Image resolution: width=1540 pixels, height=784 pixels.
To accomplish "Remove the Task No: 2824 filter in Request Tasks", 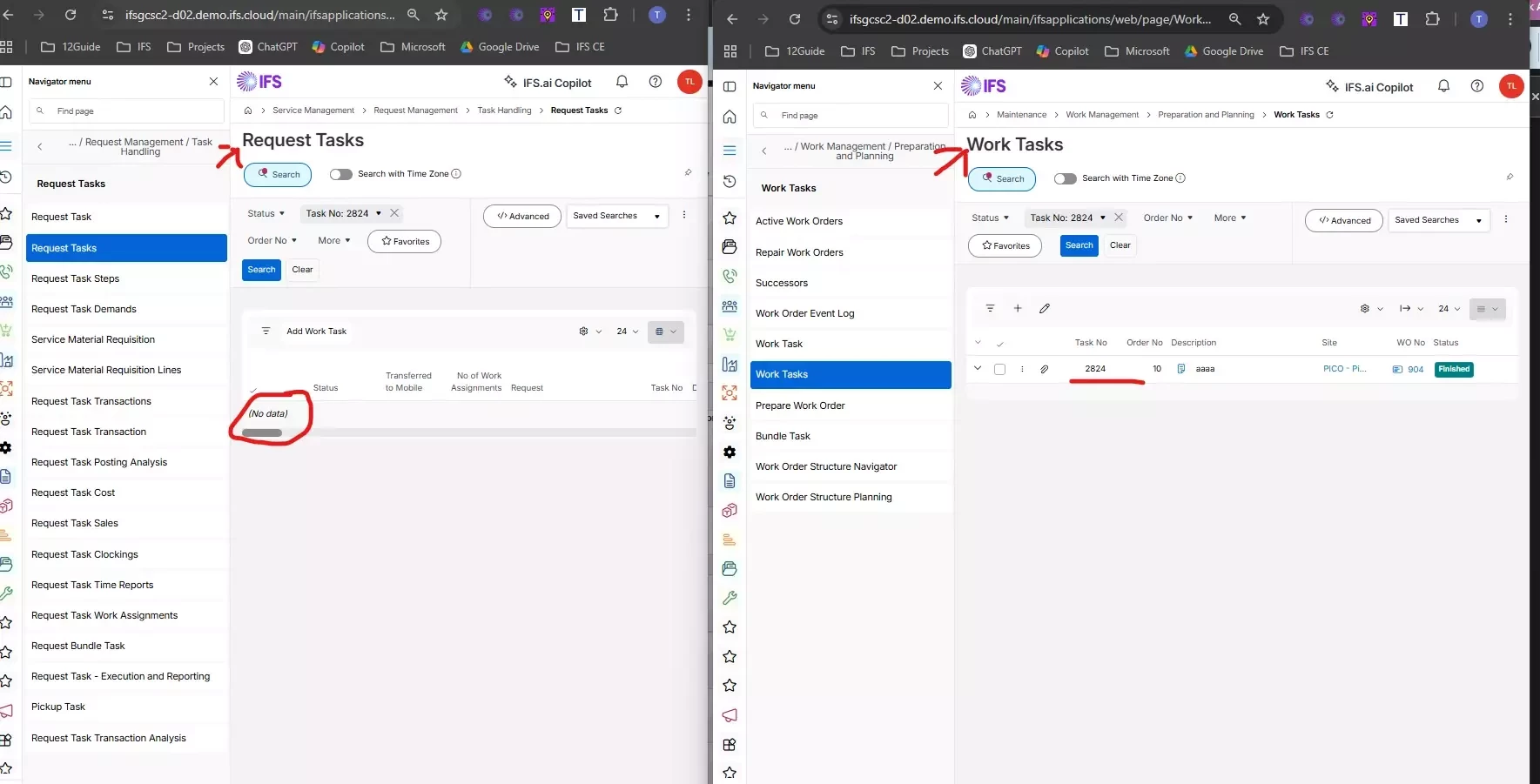I will [394, 213].
